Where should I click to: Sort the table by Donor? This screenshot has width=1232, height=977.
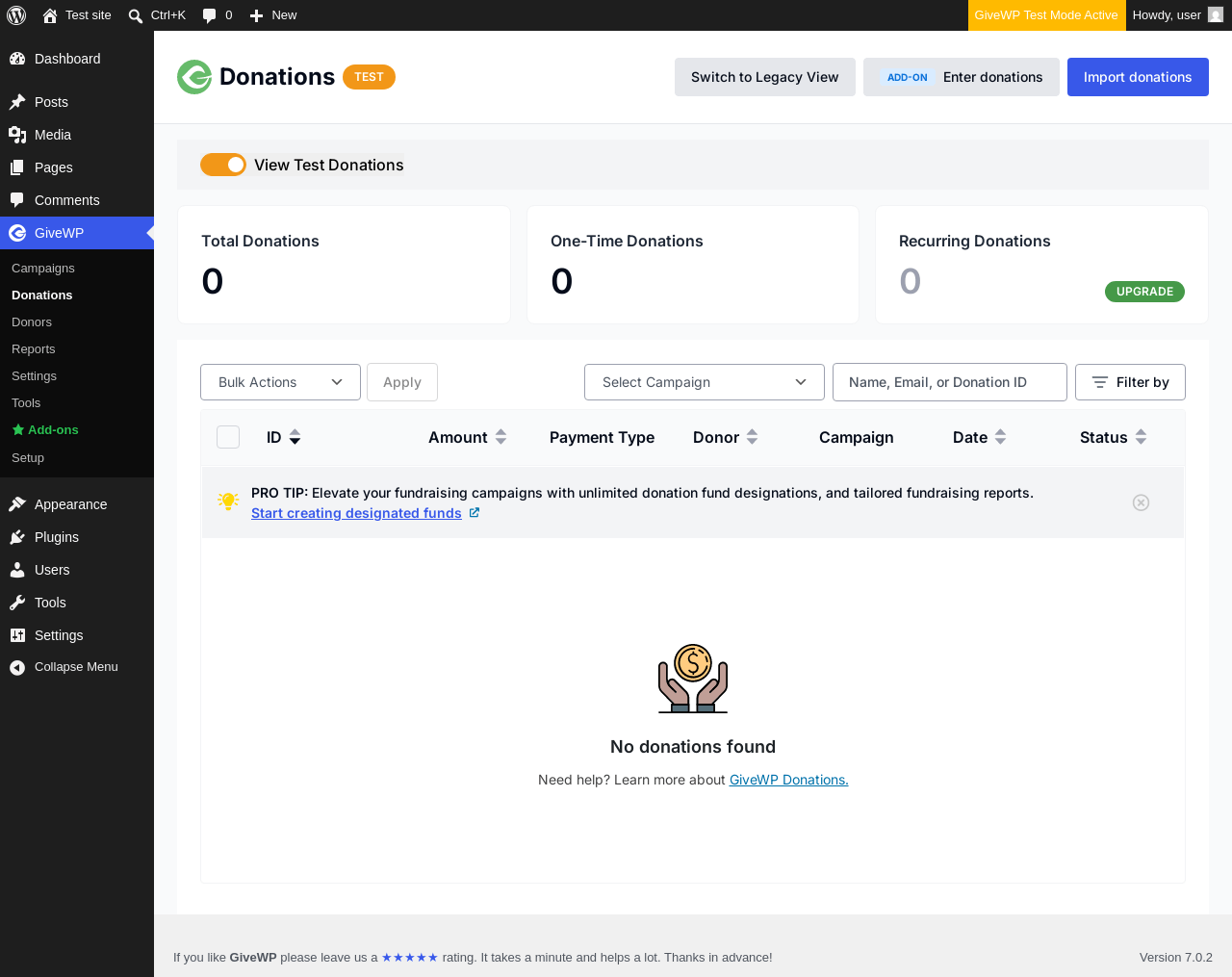(x=726, y=437)
